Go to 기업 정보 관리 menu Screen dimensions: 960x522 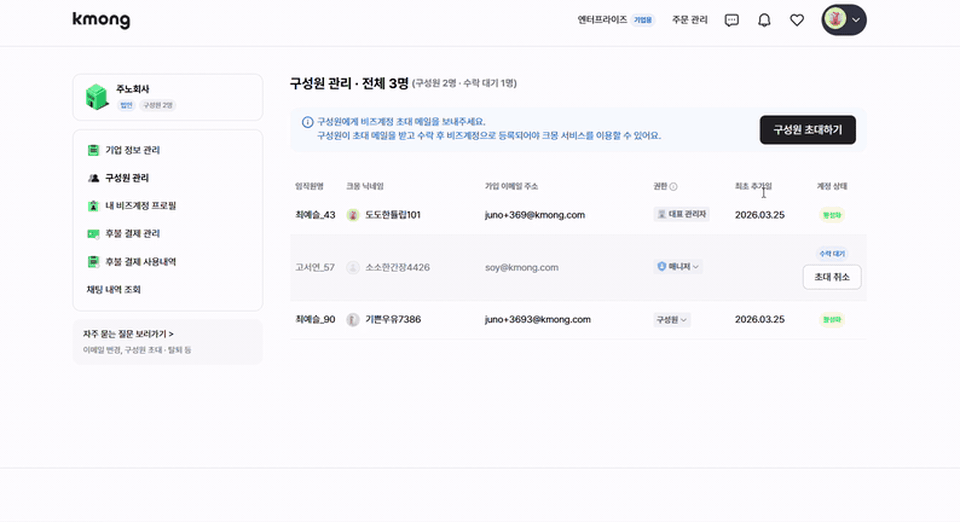coord(132,150)
